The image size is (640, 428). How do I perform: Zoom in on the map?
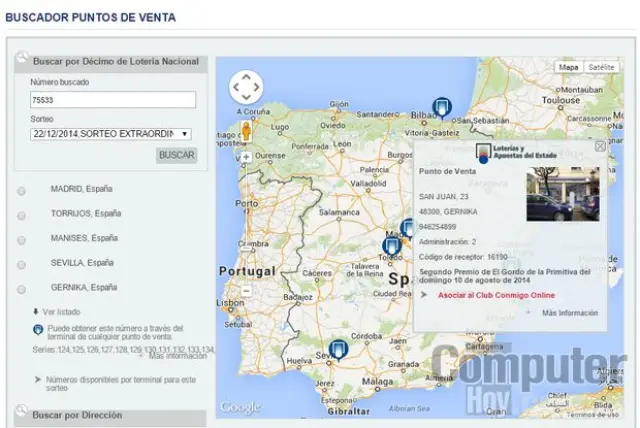pyautogui.click(x=245, y=157)
